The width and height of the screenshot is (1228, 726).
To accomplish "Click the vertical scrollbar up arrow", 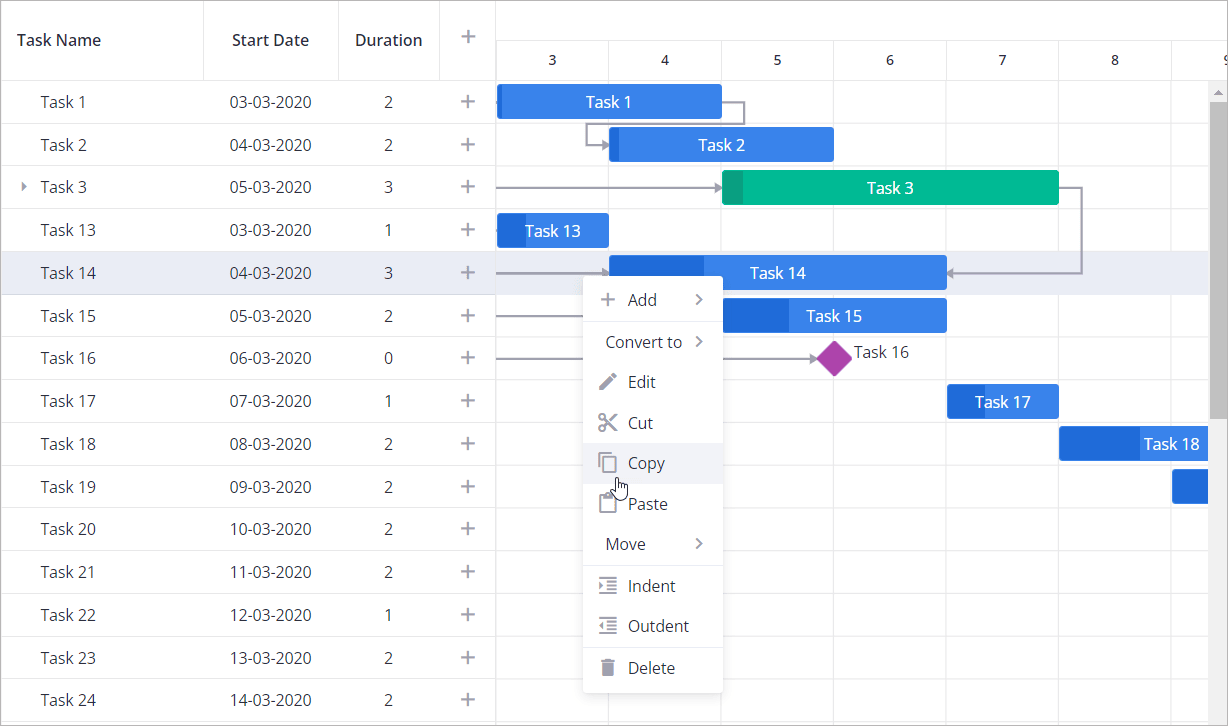I will click(1218, 93).
